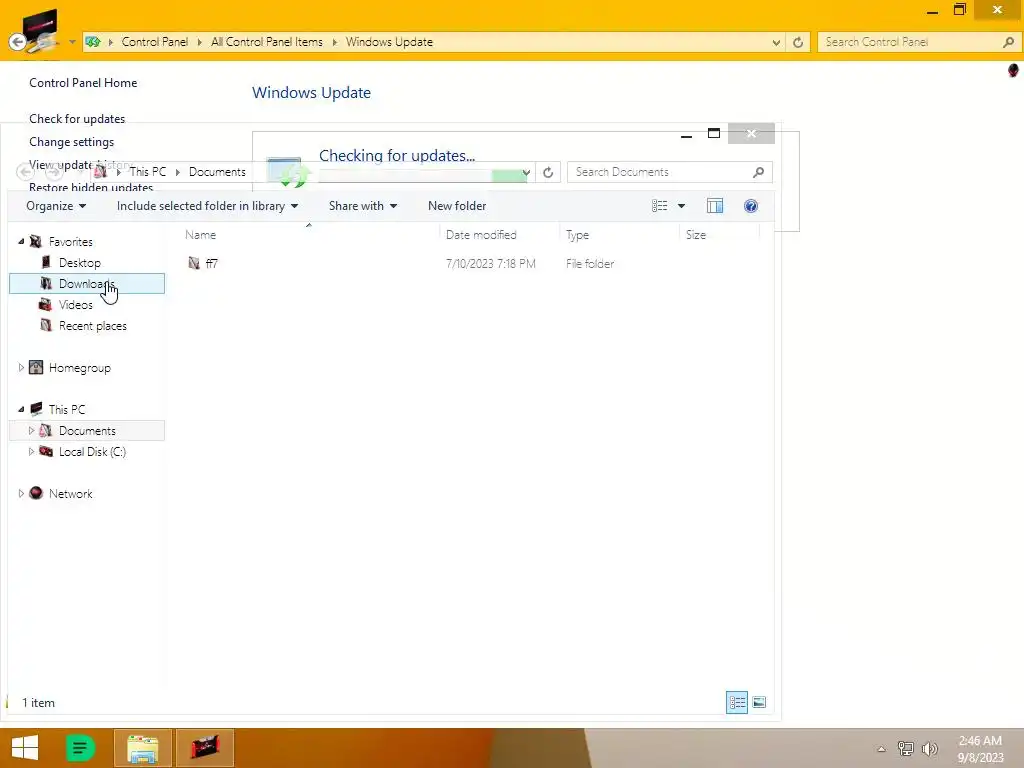Open File Explorer on the taskbar
This screenshot has height=768, width=1024.
(x=143, y=748)
